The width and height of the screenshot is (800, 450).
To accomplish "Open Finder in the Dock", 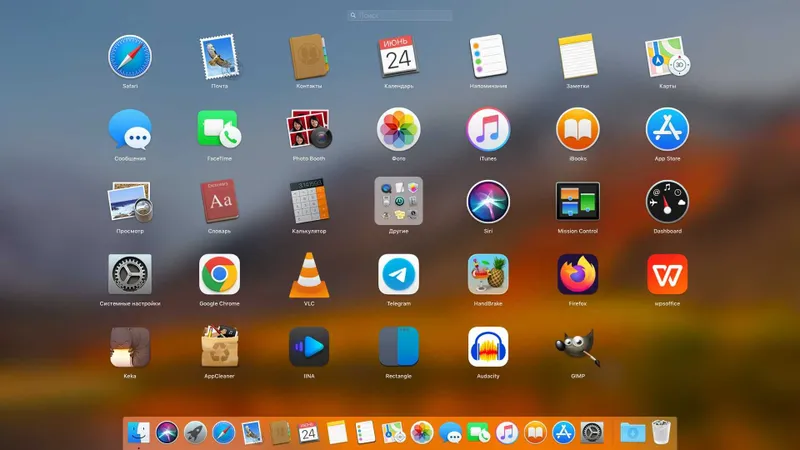I will (138, 433).
